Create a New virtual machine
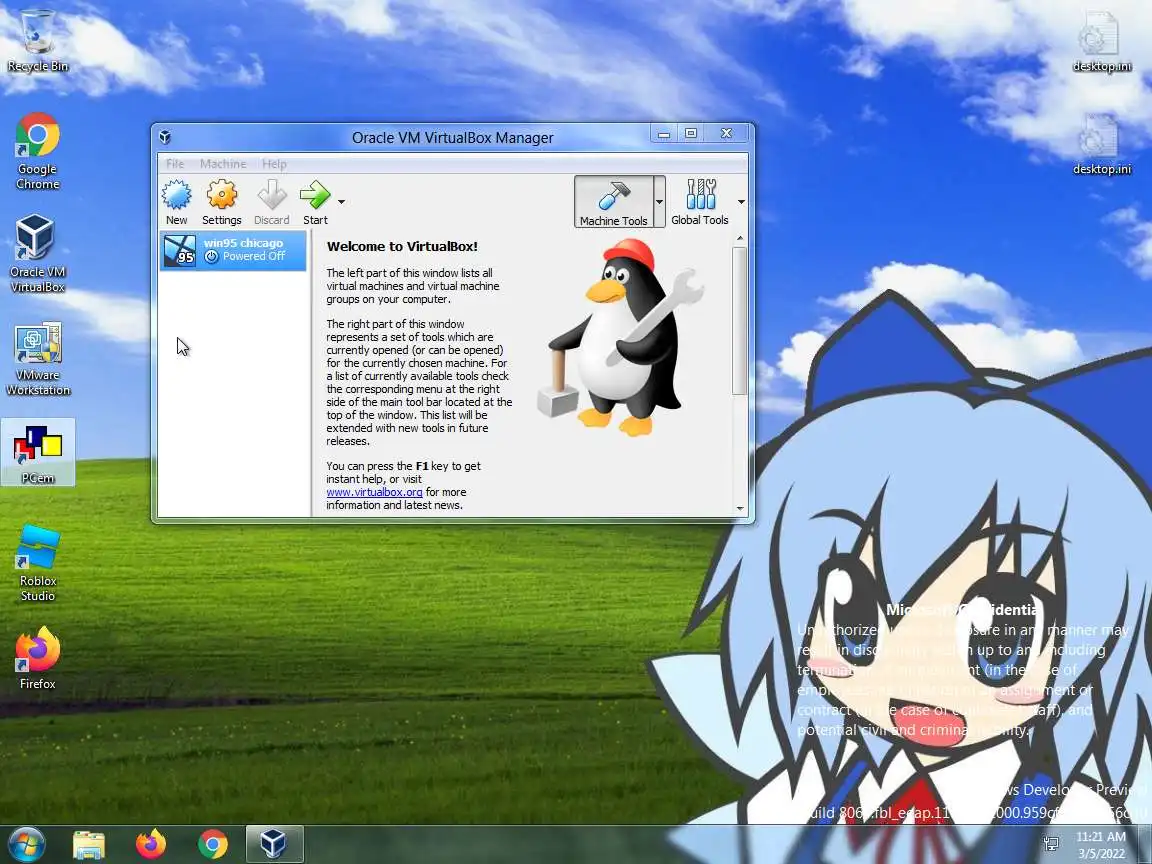This screenshot has height=864, width=1152. (176, 202)
